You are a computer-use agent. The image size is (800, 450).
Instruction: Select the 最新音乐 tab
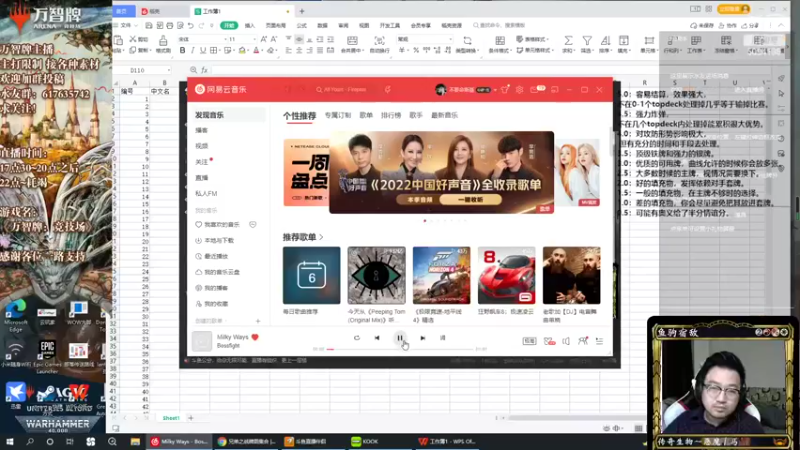click(444, 115)
